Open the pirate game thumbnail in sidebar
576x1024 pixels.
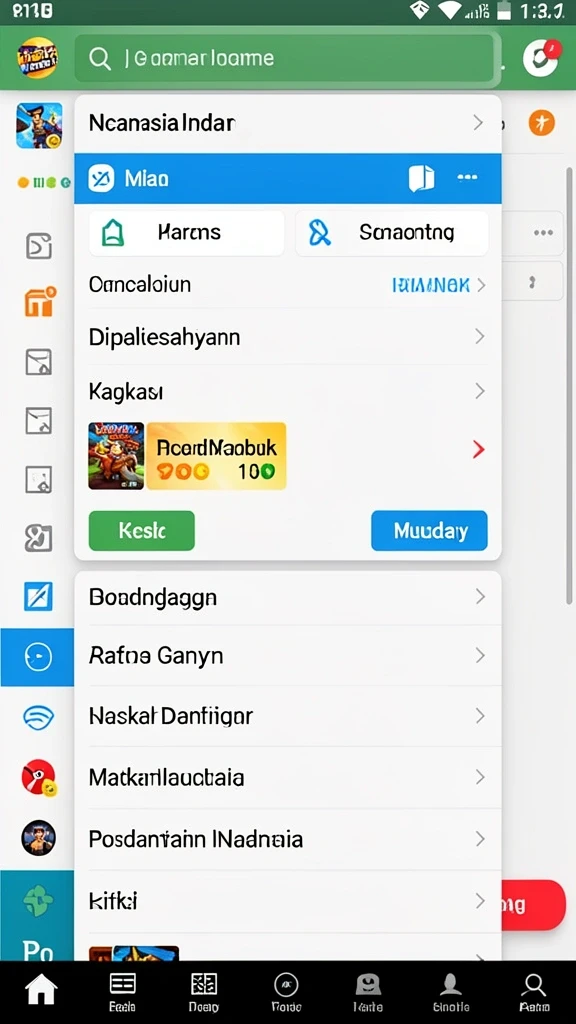[39, 125]
